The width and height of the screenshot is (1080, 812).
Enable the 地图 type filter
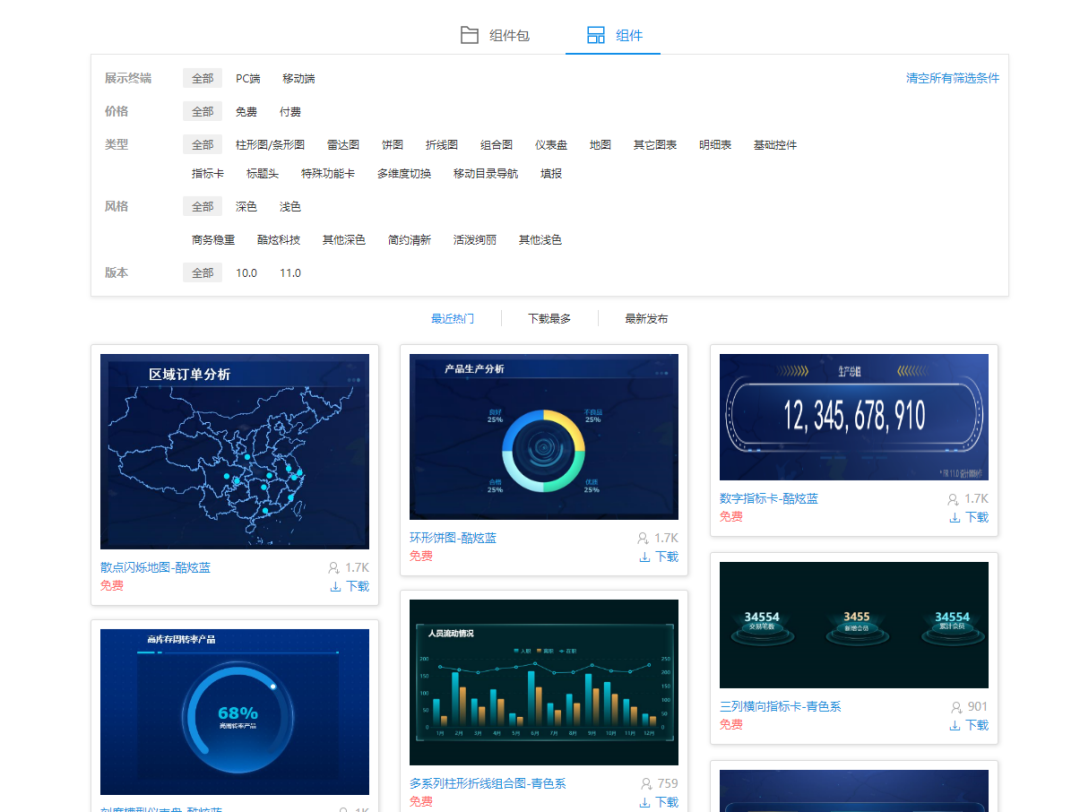[599, 144]
